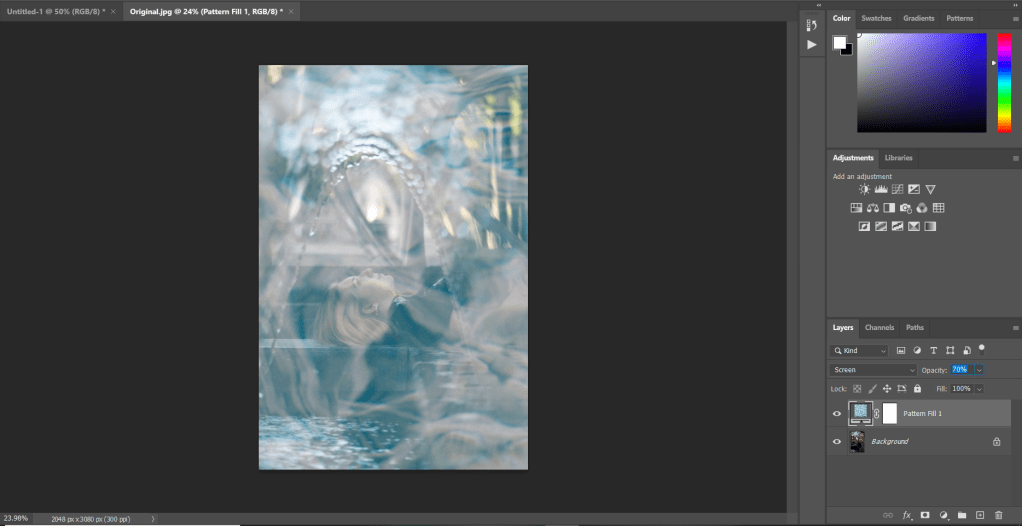Toggle the layer filter on/off switch
This screenshot has width=1022, height=526.
click(x=982, y=349)
